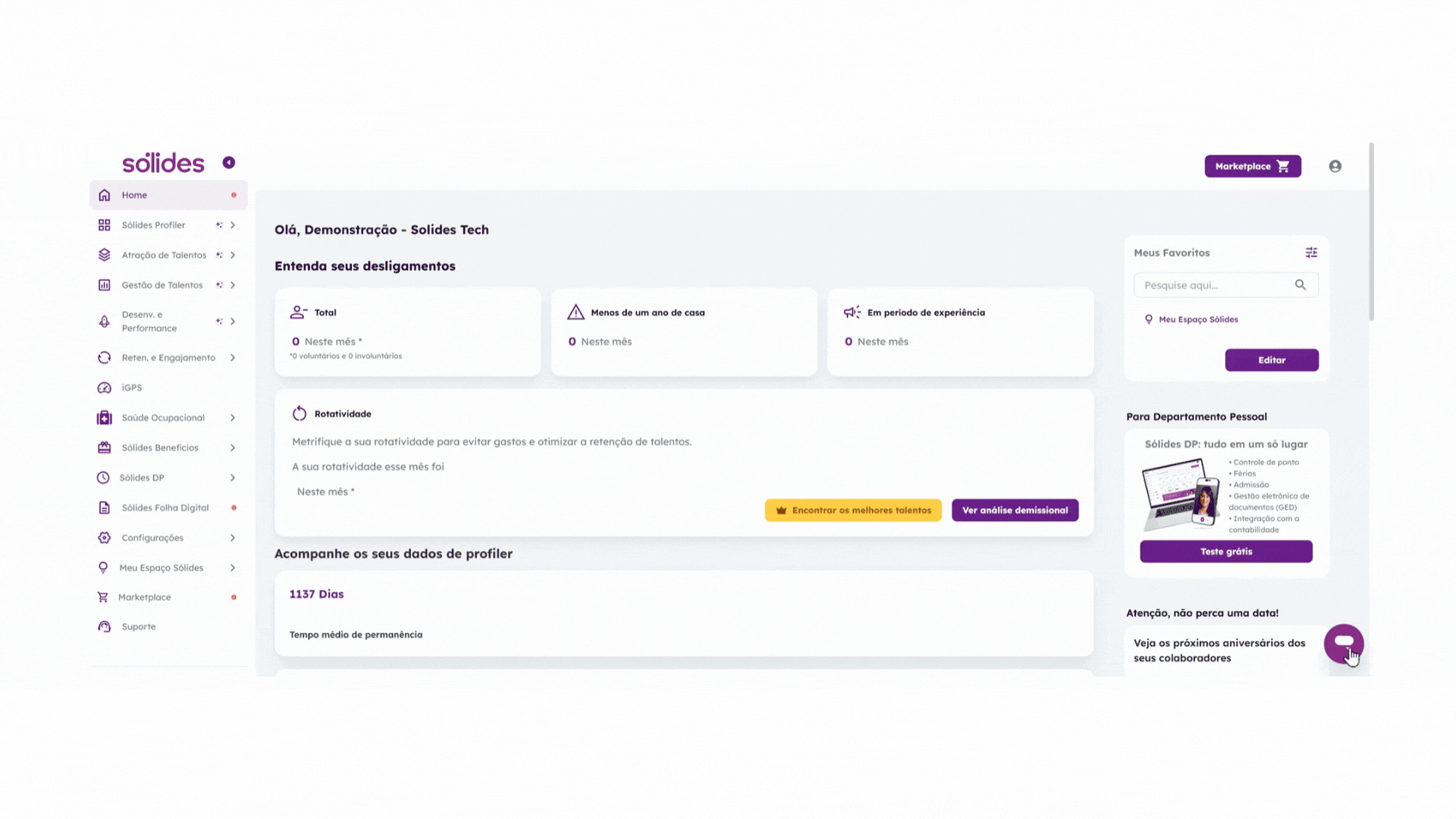Viewport: 1456px width, 819px height.
Task: Expand the Configurações chevron
Action: 233,538
